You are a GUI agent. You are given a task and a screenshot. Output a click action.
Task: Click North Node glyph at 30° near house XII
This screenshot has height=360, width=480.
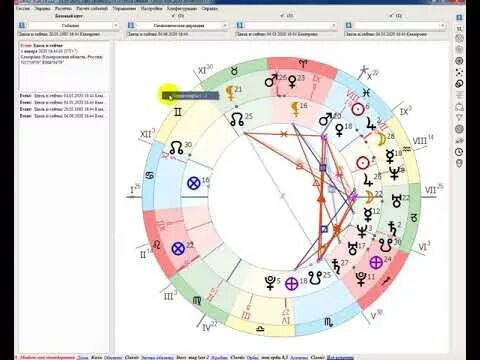176,148
